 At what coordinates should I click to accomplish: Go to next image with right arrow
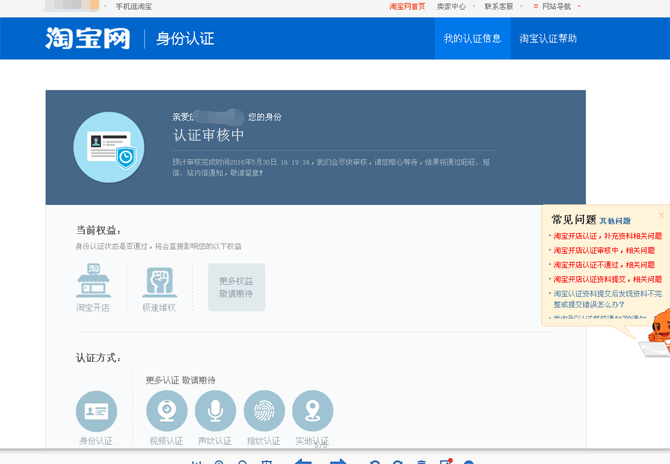tap(338, 461)
